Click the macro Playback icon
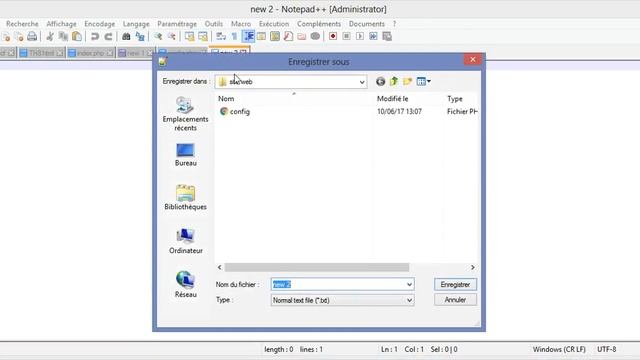 (x=360, y=37)
